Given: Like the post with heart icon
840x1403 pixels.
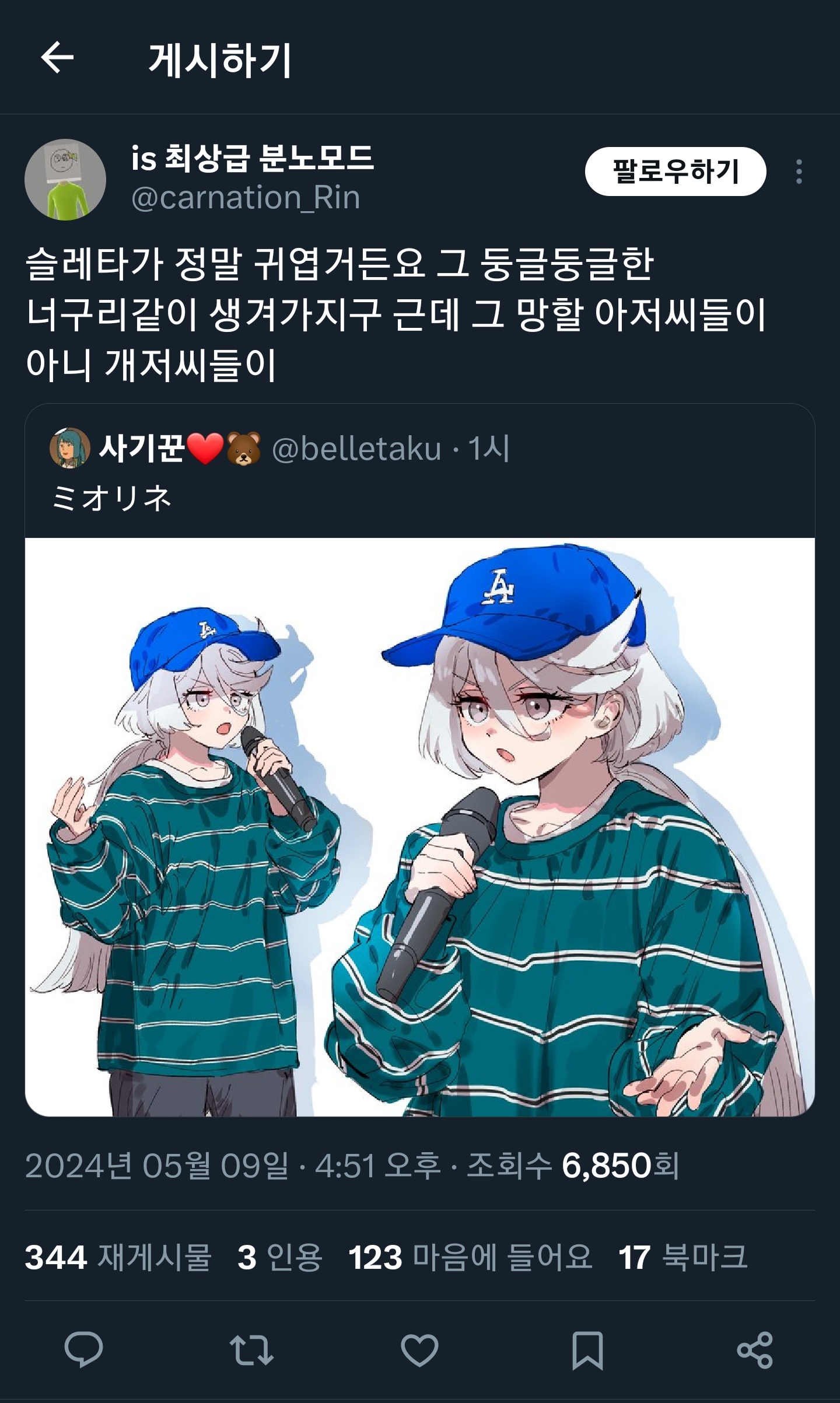Looking at the screenshot, I should (419, 1350).
